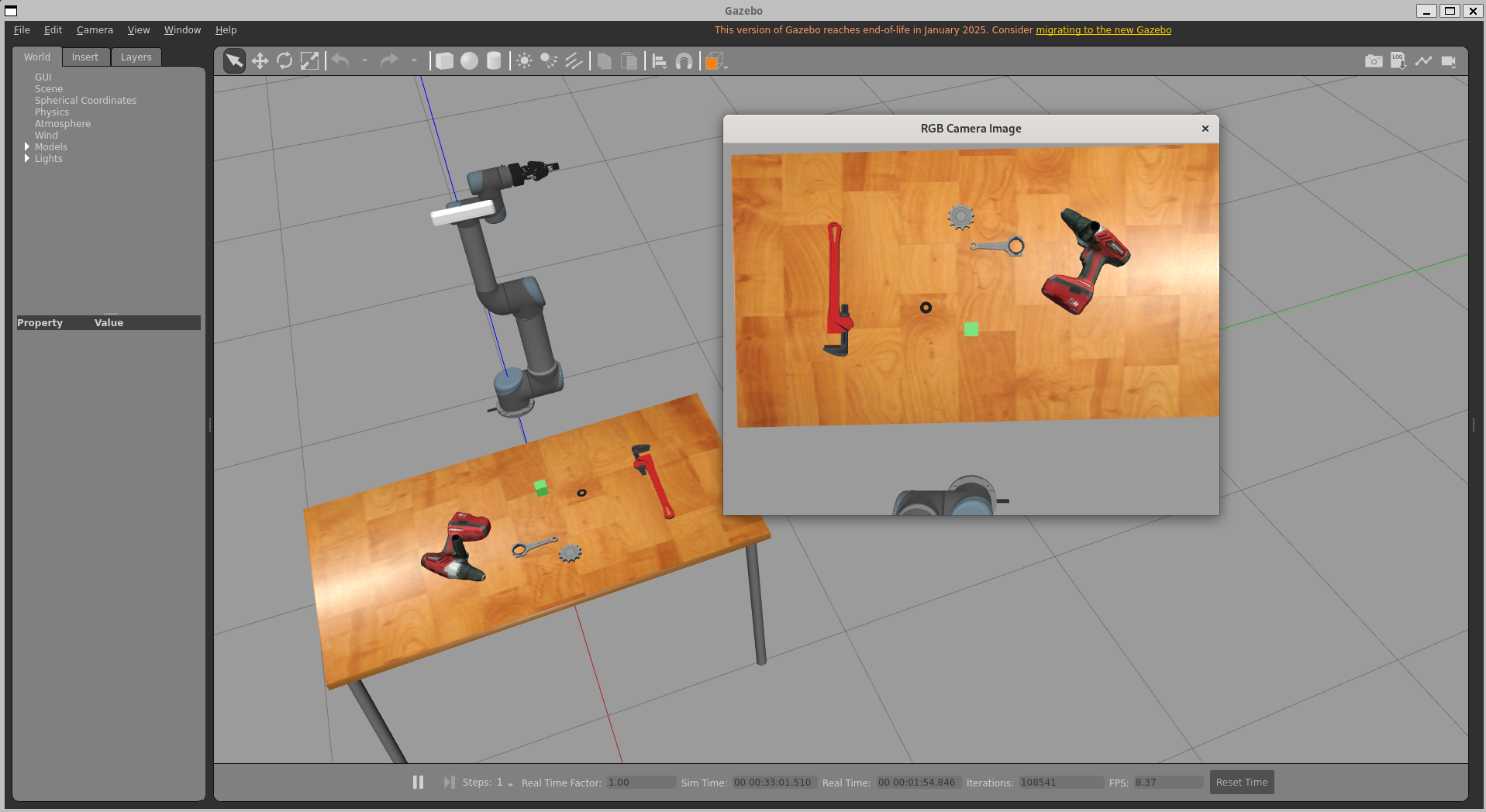This screenshot has height=812, width=1486.
Task: Toggle the snap magnet tool
Action: coord(684,61)
